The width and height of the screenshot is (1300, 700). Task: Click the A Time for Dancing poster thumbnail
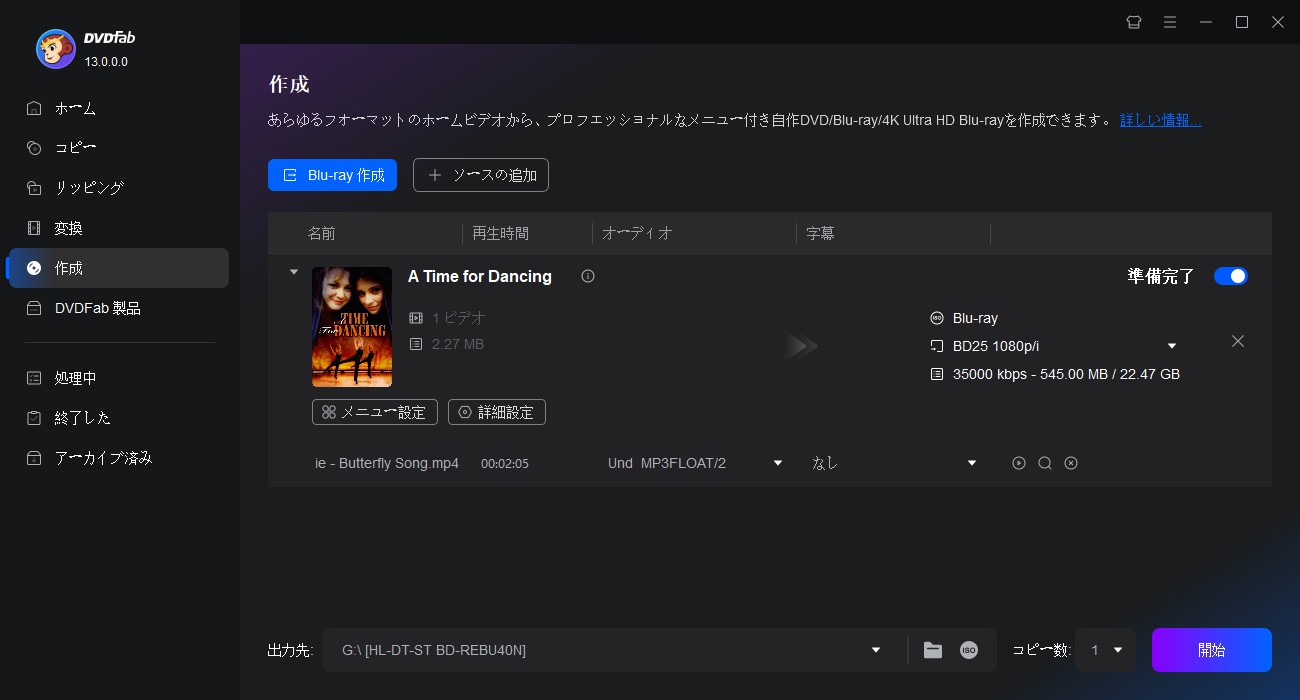[x=352, y=327]
